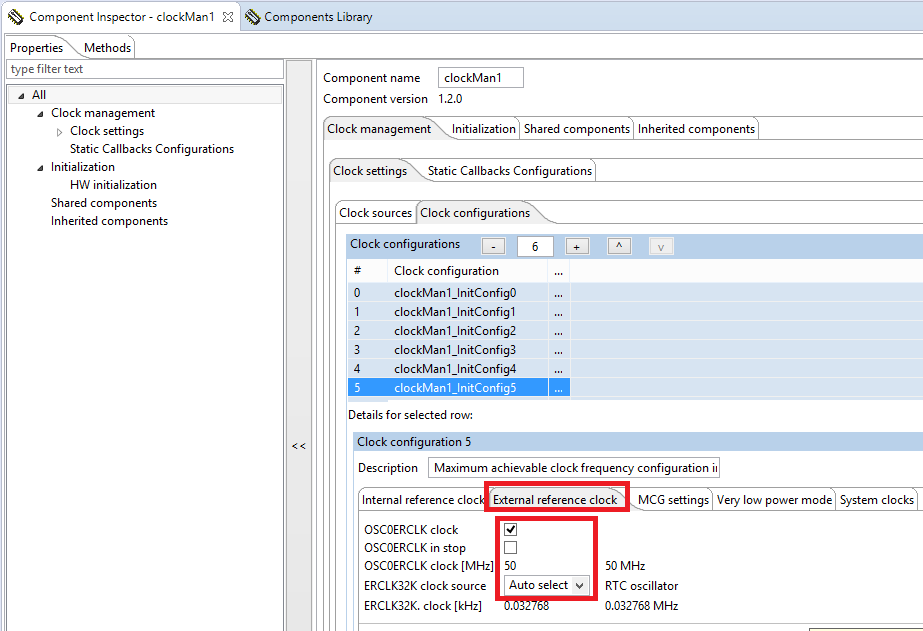The image size is (923, 631).
Task: Open the Methods tab
Action: [x=107, y=48]
